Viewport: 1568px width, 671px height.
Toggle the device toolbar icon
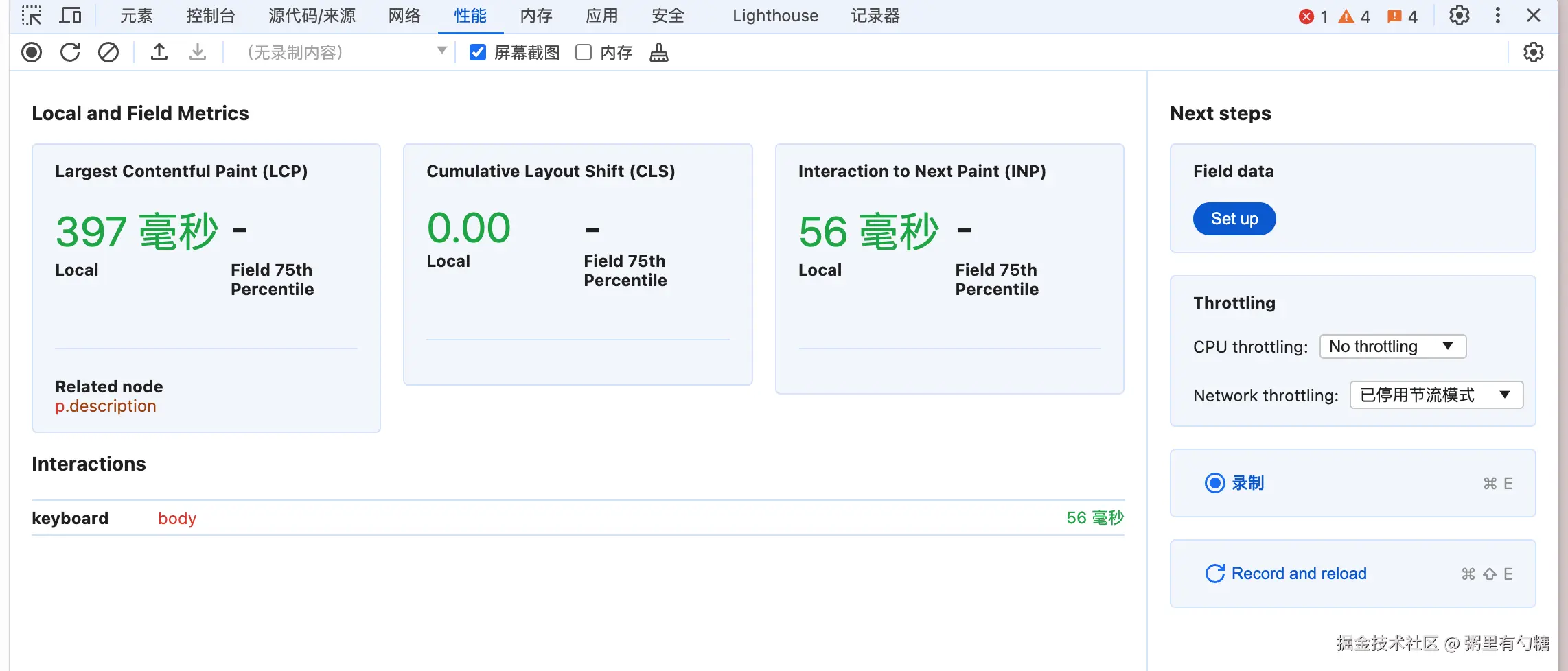click(70, 16)
